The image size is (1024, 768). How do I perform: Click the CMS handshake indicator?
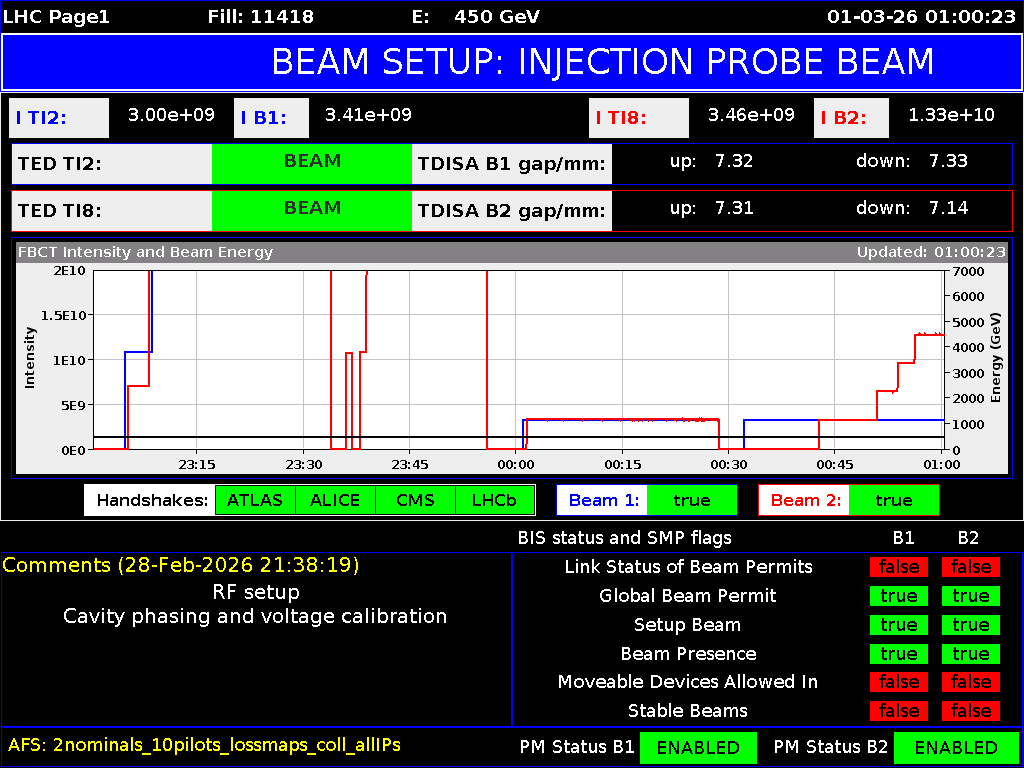click(x=414, y=500)
